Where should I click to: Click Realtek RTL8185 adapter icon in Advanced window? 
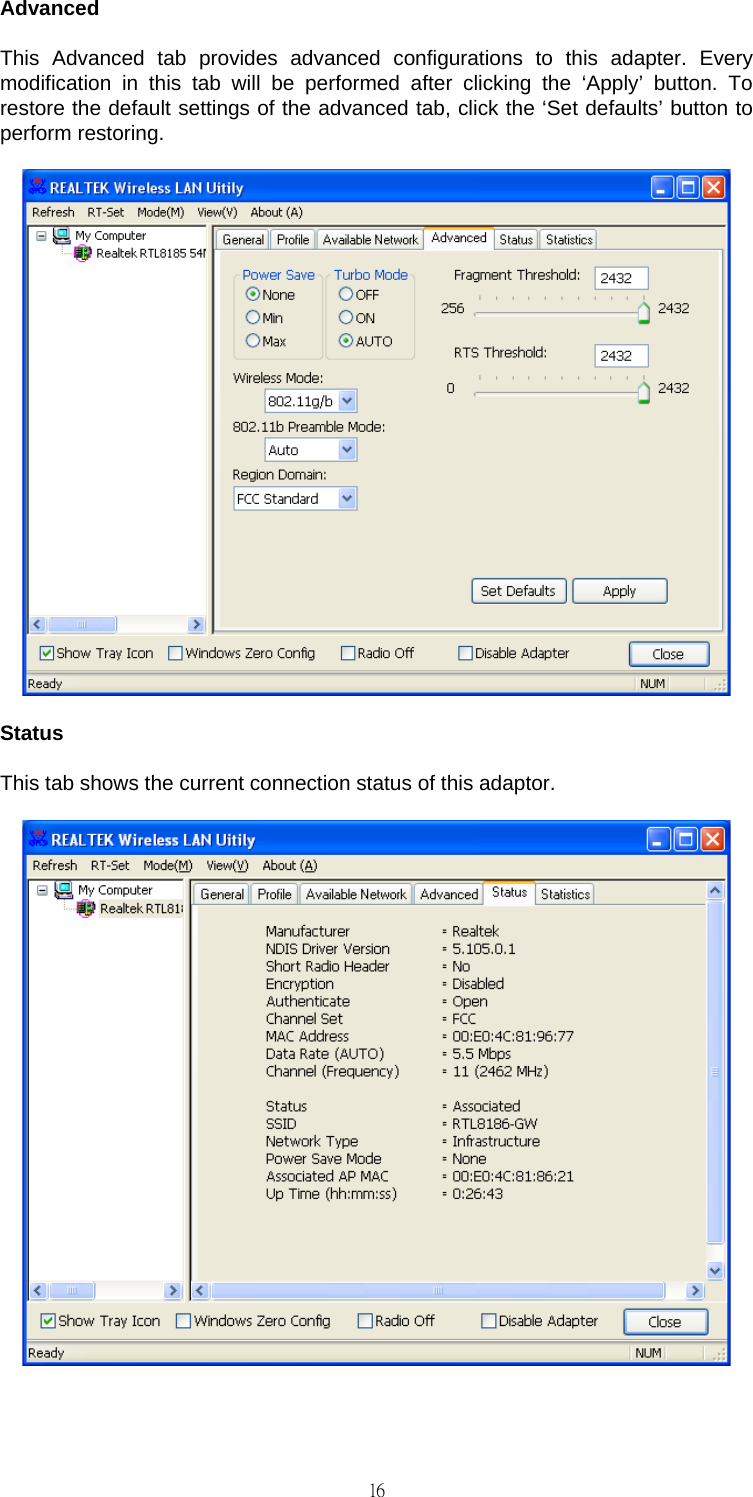(x=84, y=254)
